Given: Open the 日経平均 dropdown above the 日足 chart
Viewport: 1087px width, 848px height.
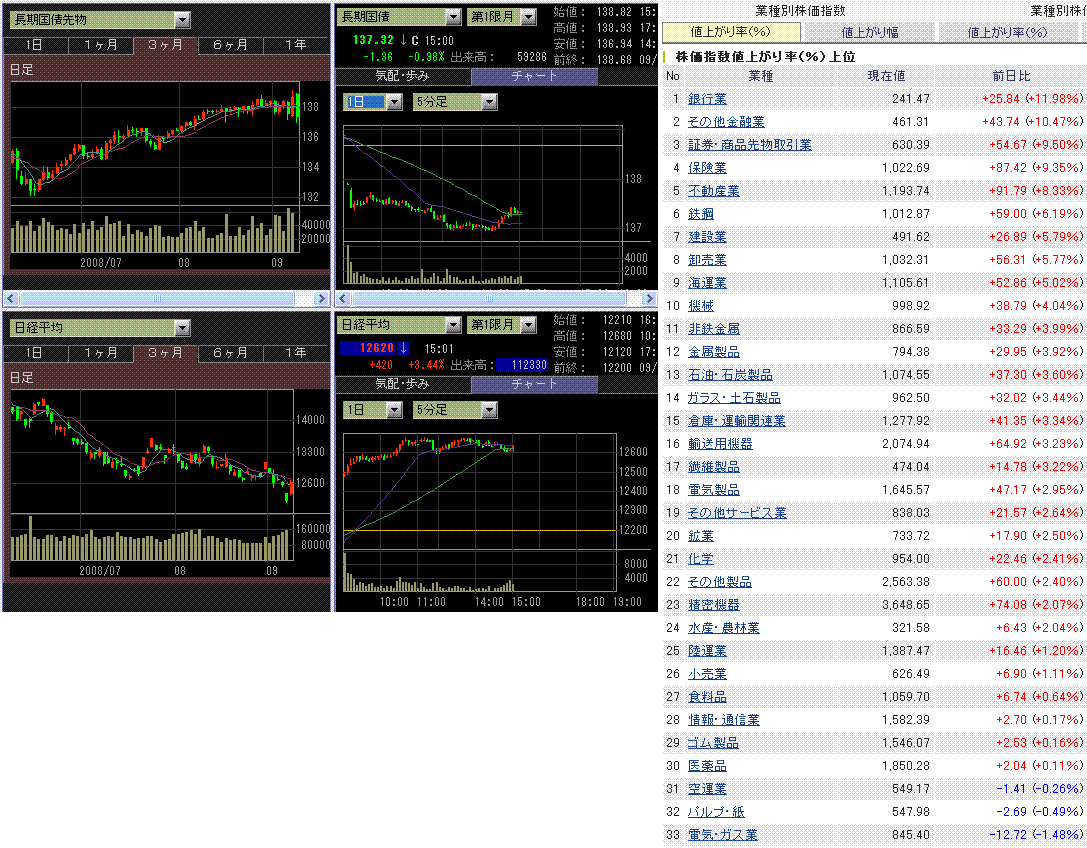Looking at the screenshot, I should 181,327.
